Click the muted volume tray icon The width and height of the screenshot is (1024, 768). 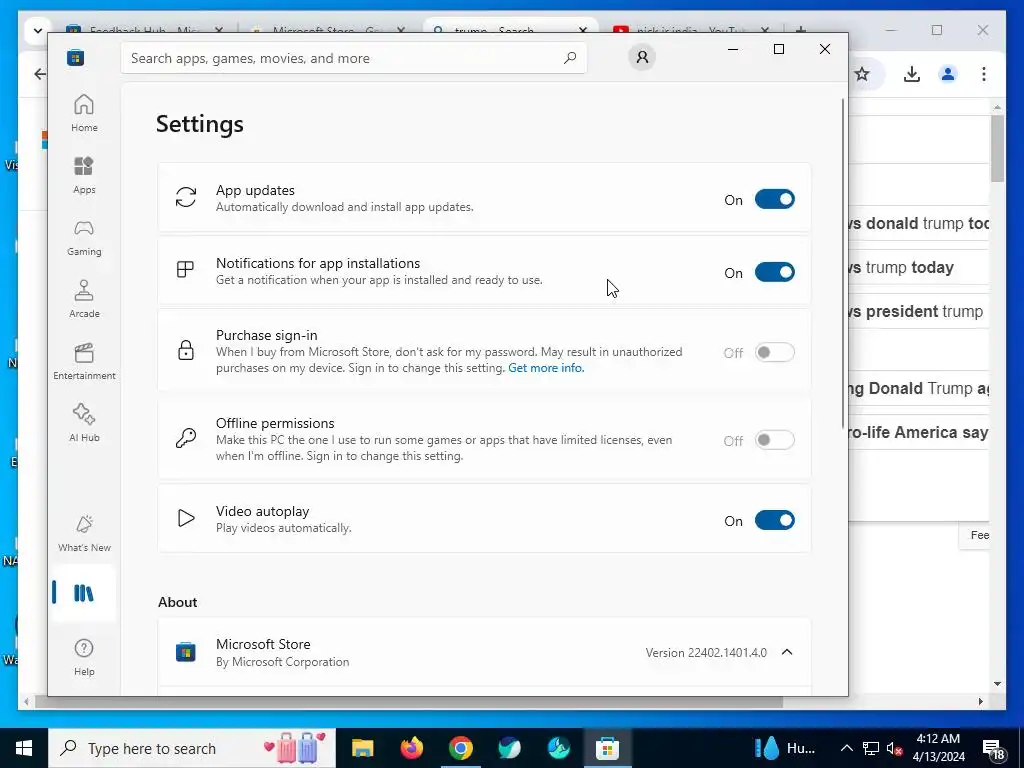pos(894,748)
